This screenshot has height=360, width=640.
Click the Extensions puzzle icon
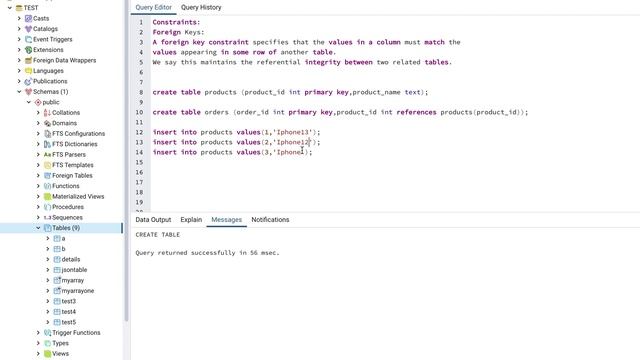click(28, 50)
